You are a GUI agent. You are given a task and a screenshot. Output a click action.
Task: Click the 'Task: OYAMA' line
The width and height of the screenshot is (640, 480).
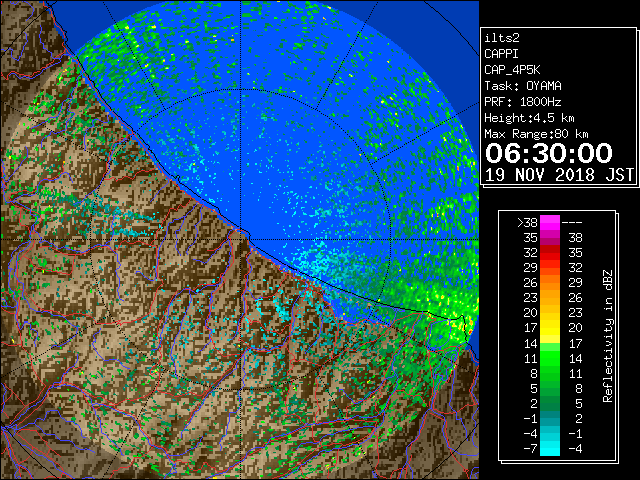[523, 86]
